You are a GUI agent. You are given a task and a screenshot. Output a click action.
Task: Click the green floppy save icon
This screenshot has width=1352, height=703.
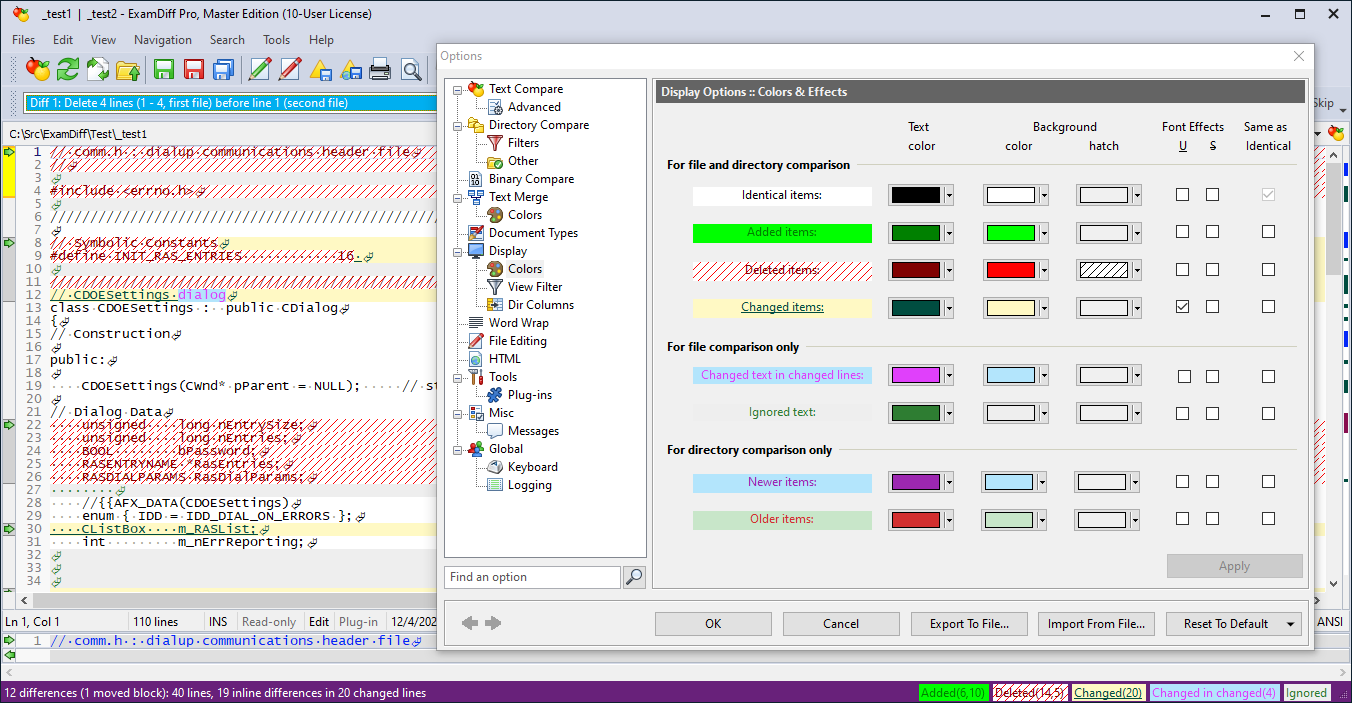pos(164,69)
